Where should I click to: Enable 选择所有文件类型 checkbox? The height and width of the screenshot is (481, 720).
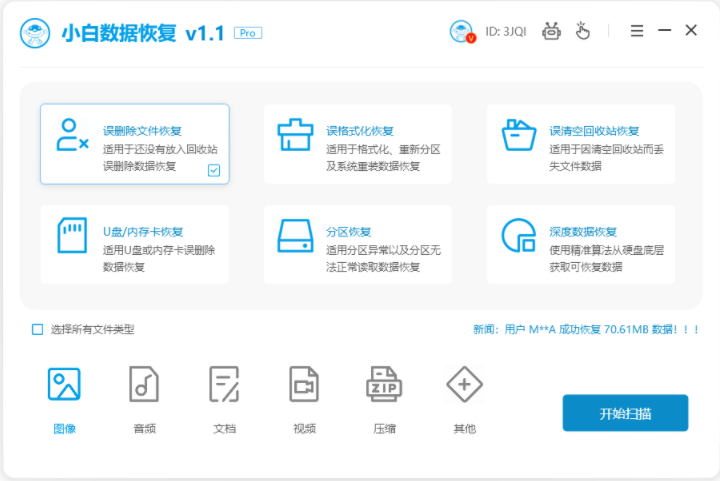coord(38,329)
